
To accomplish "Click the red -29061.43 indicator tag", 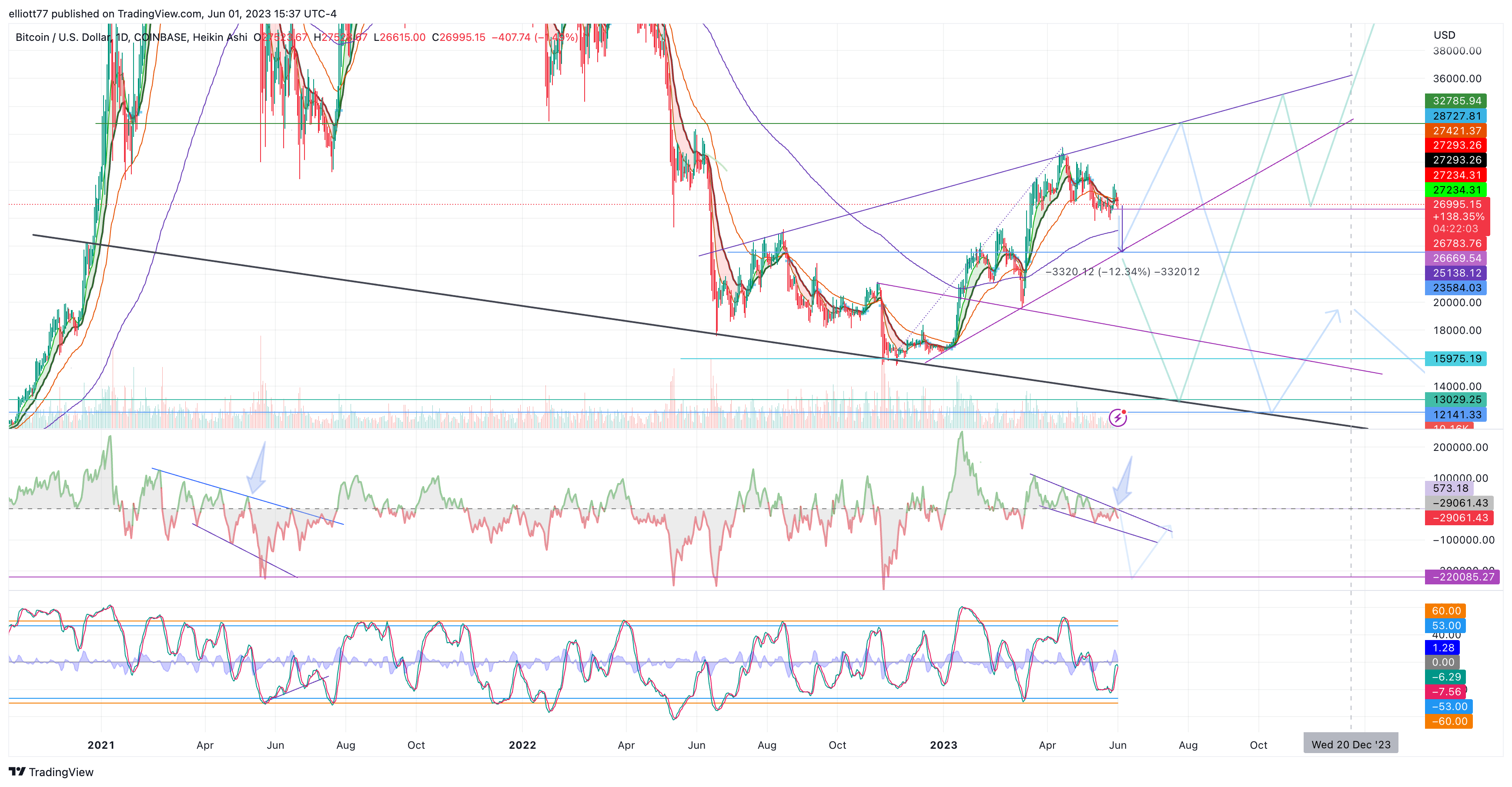I will click(x=1459, y=517).
